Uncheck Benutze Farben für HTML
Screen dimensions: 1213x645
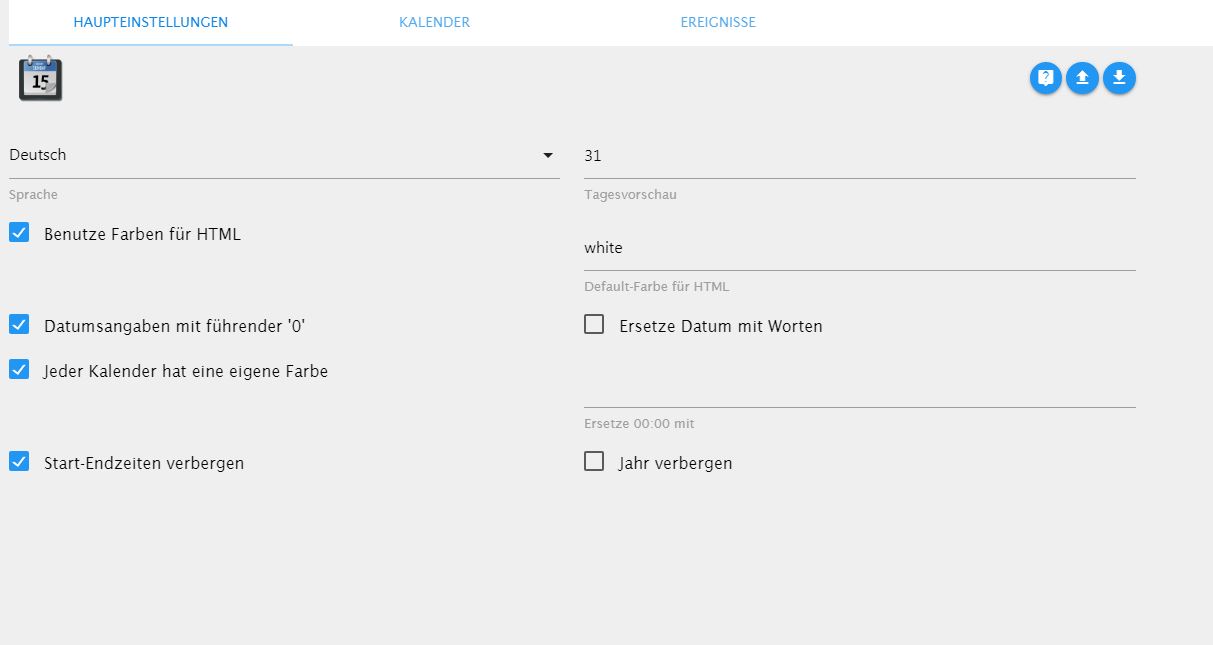click(19, 233)
